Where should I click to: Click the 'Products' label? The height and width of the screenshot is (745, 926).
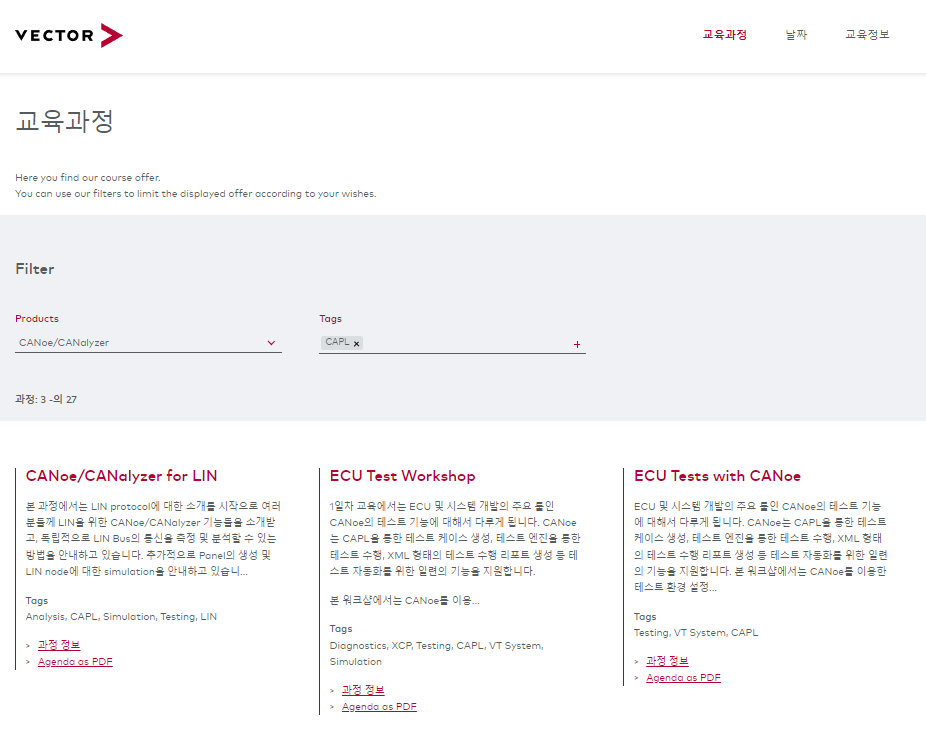click(x=37, y=319)
